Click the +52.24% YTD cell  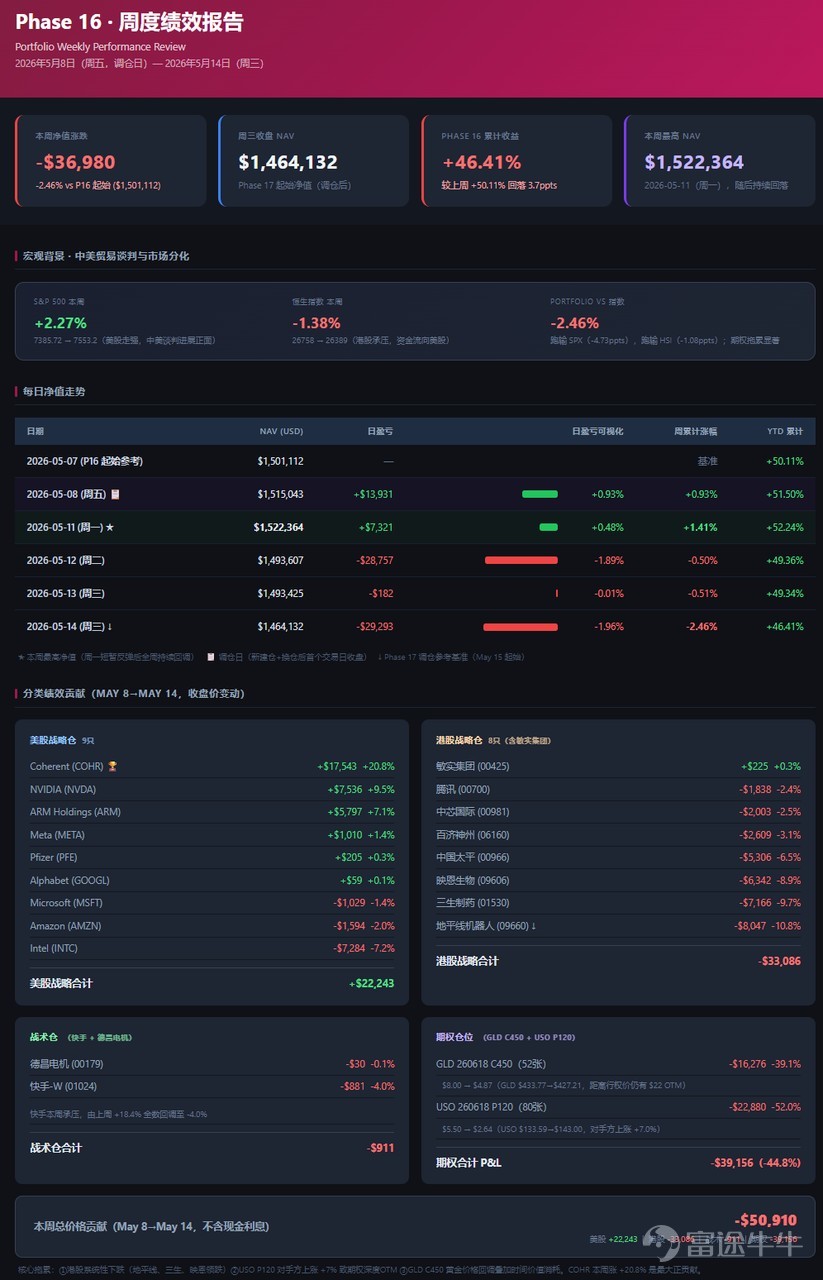[x=785, y=527]
